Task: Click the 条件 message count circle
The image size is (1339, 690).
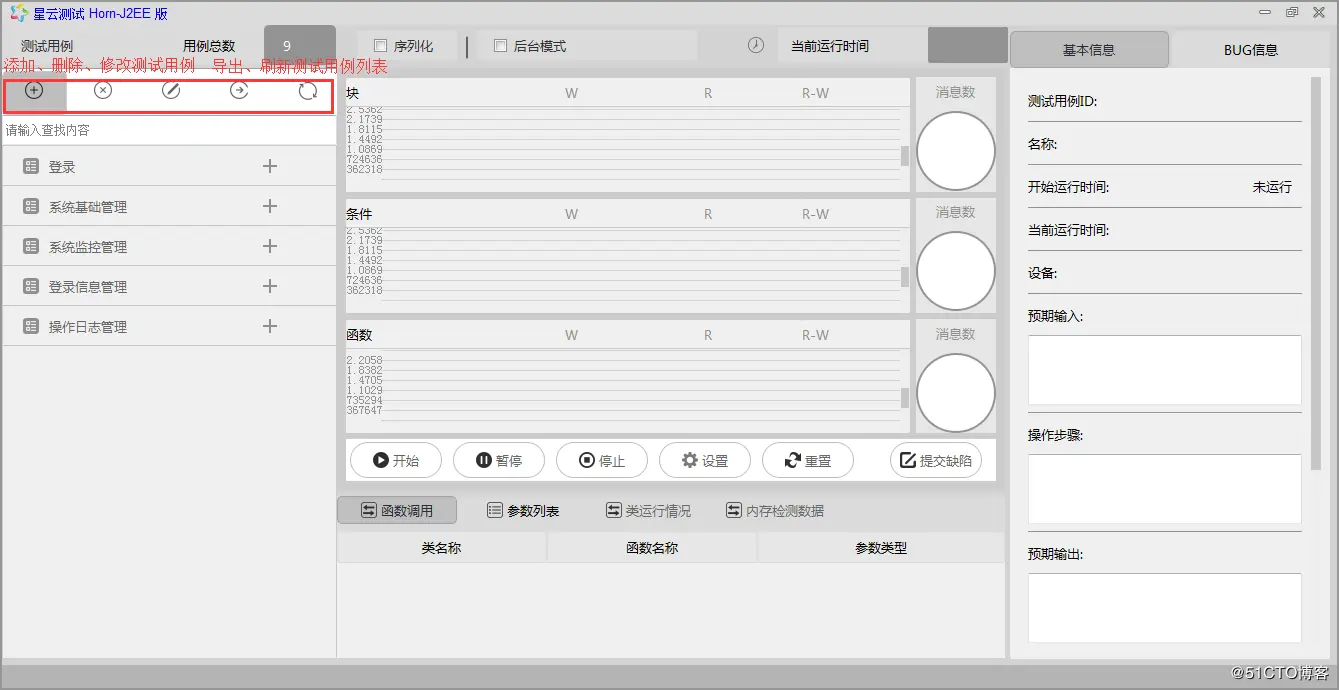Action: point(956,271)
